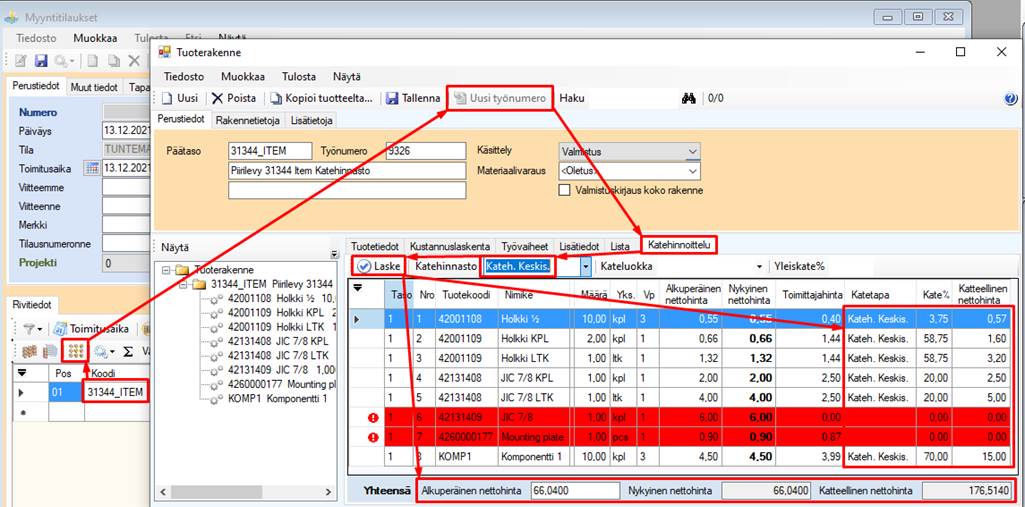Collapse the Tuoterakenne root tree node
Viewport: 1025px width, 507px height.
pos(167,270)
